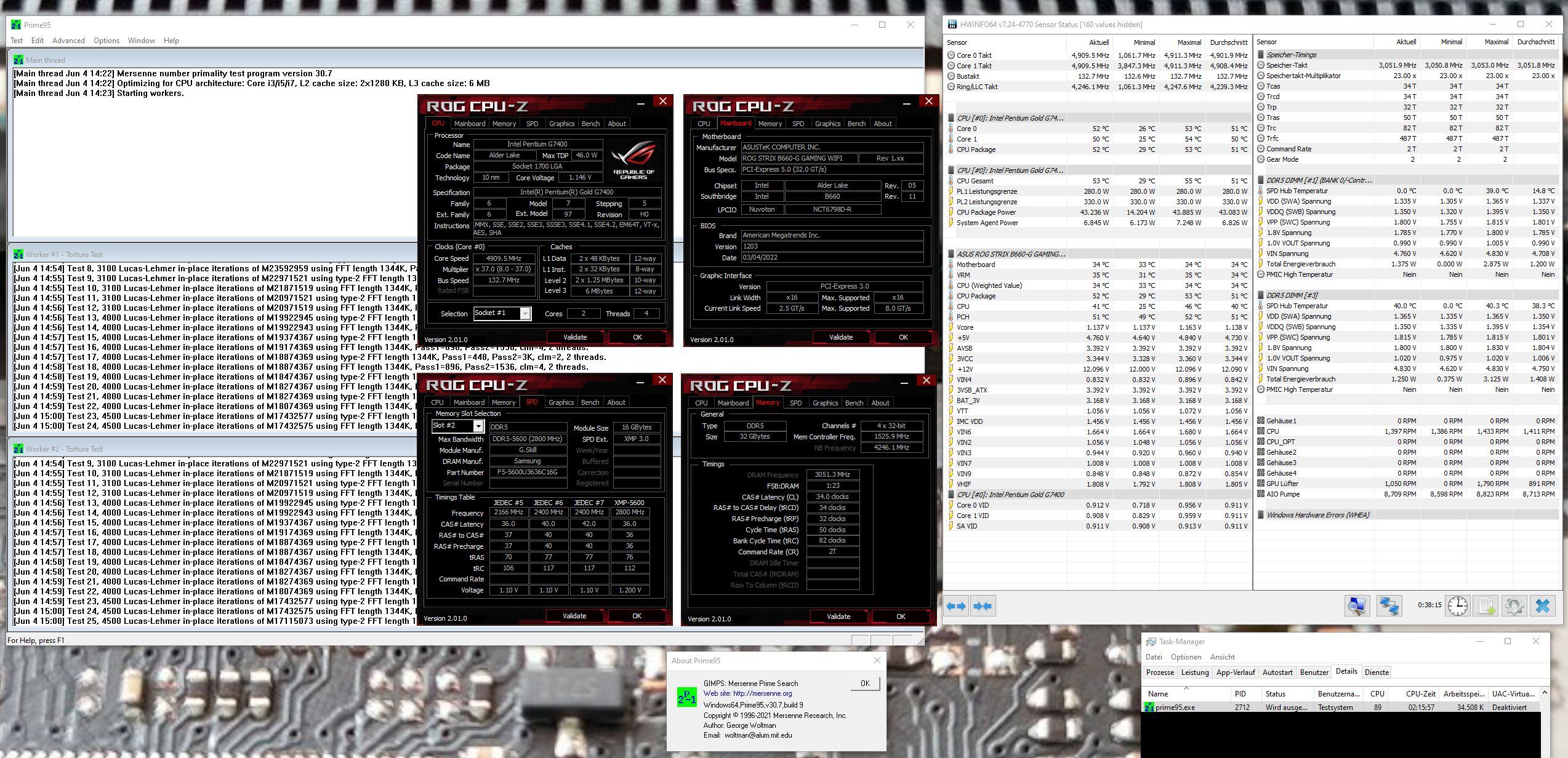Switch to Leistung tab in Task-Manager
The image size is (1568, 758).
coord(1194,672)
